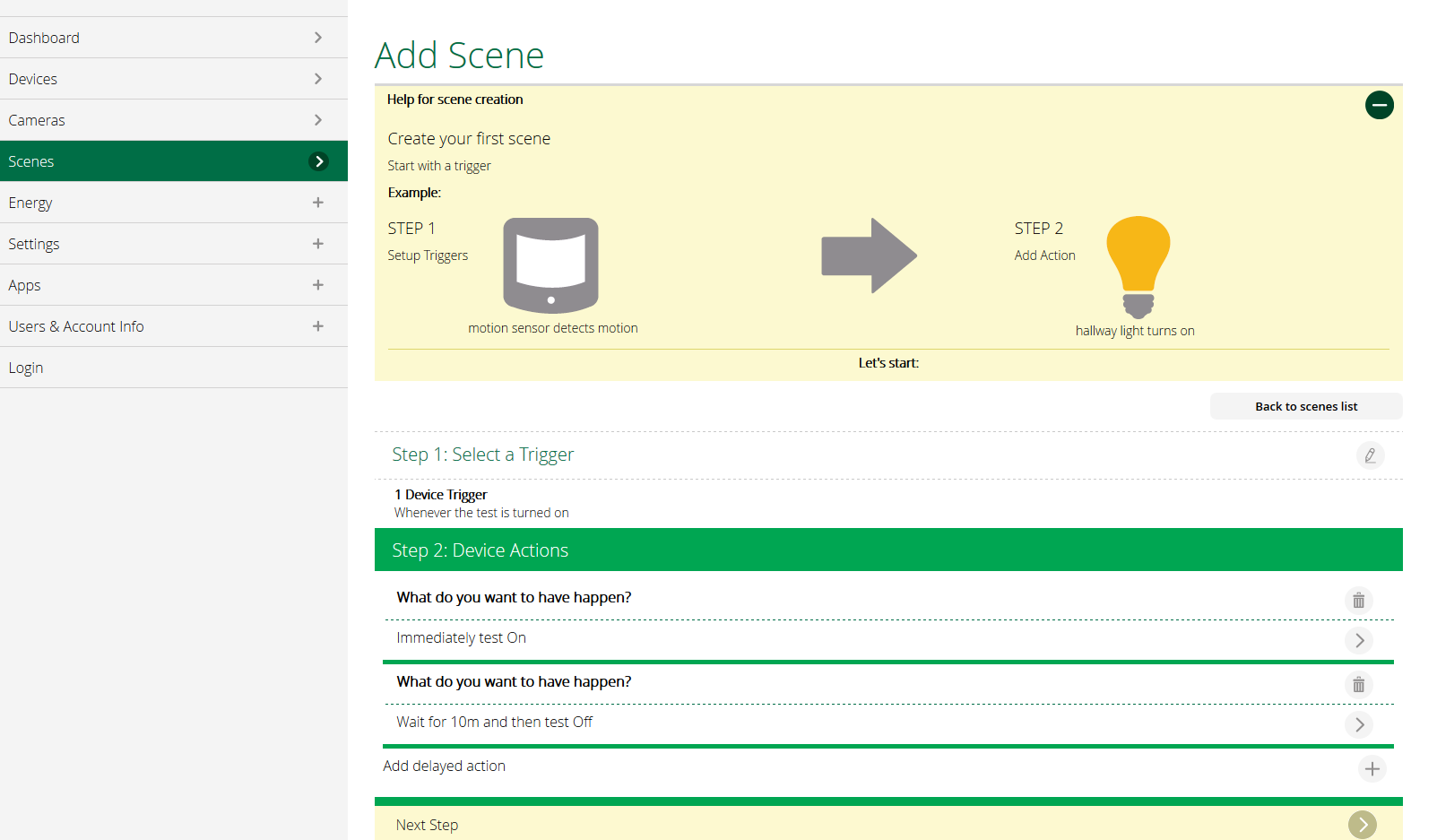Collapse the scene creation help panel
Viewport: 1437px width, 840px height.
pos(1379,105)
